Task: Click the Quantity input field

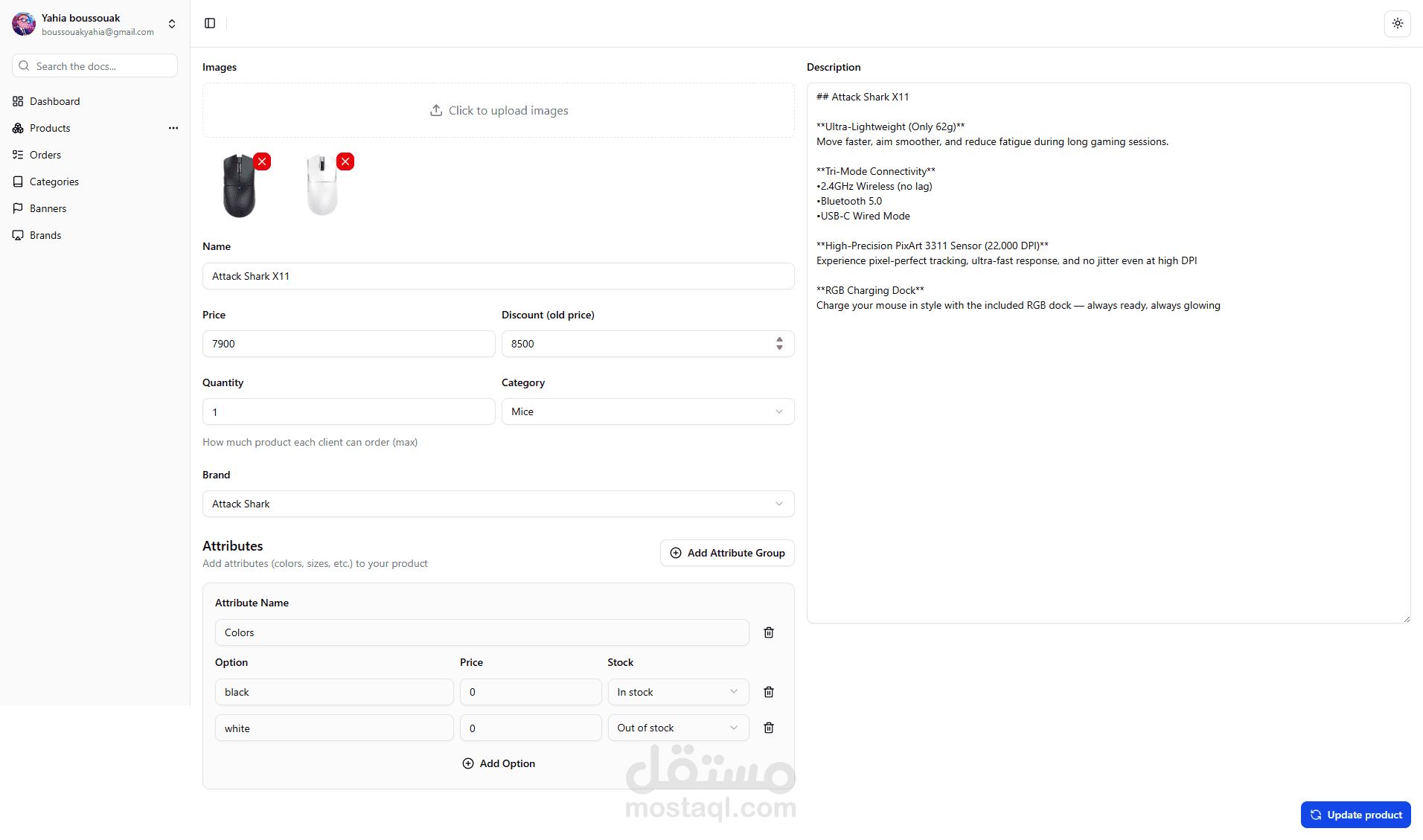Action: (348, 411)
